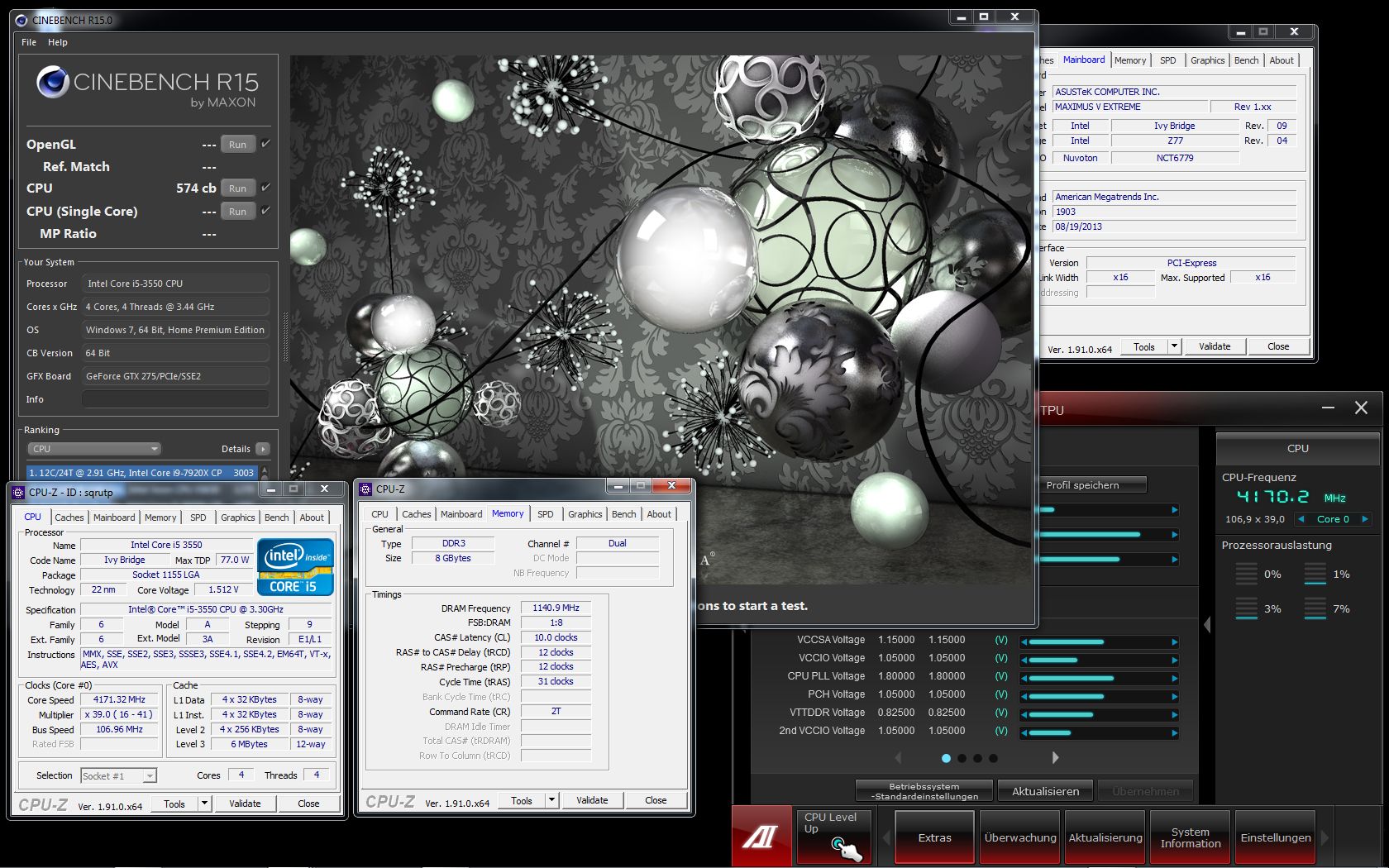The width and height of the screenshot is (1389, 868).
Task: Click Aktualisieren button in TPU
Action: [x=1046, y=791]
